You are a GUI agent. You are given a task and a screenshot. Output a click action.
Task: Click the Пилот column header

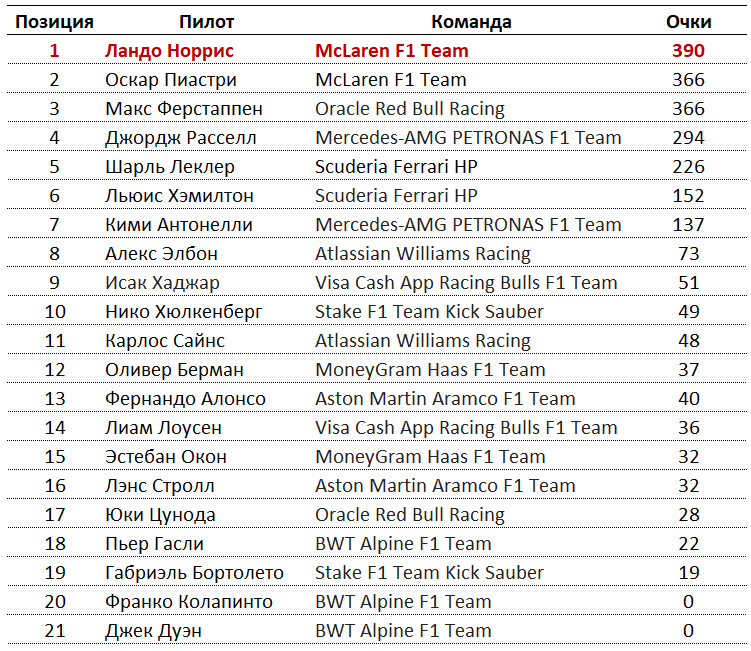pyautogui.click(x=207, y=22)
